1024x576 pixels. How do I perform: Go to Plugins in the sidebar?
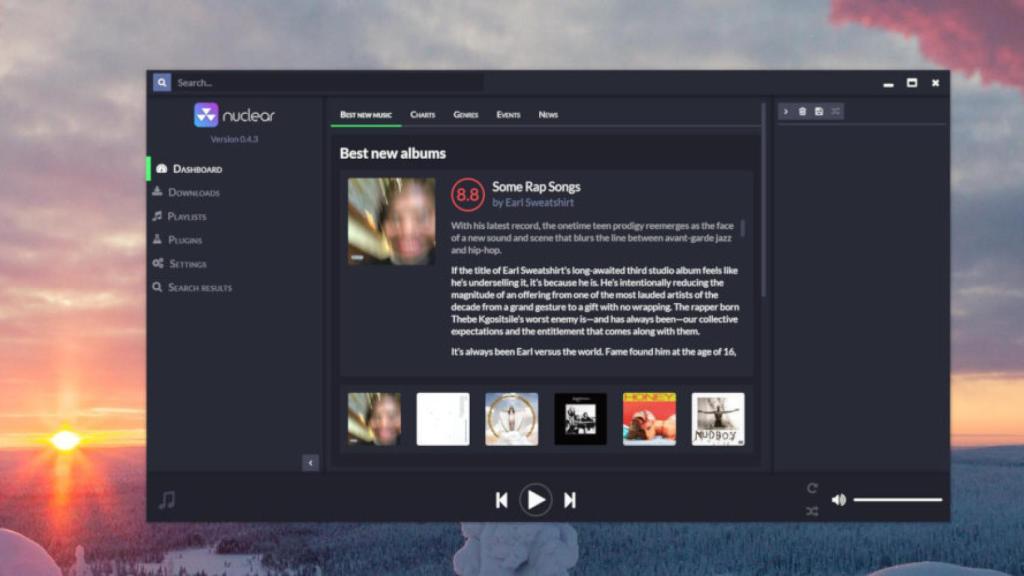(184, 241)
